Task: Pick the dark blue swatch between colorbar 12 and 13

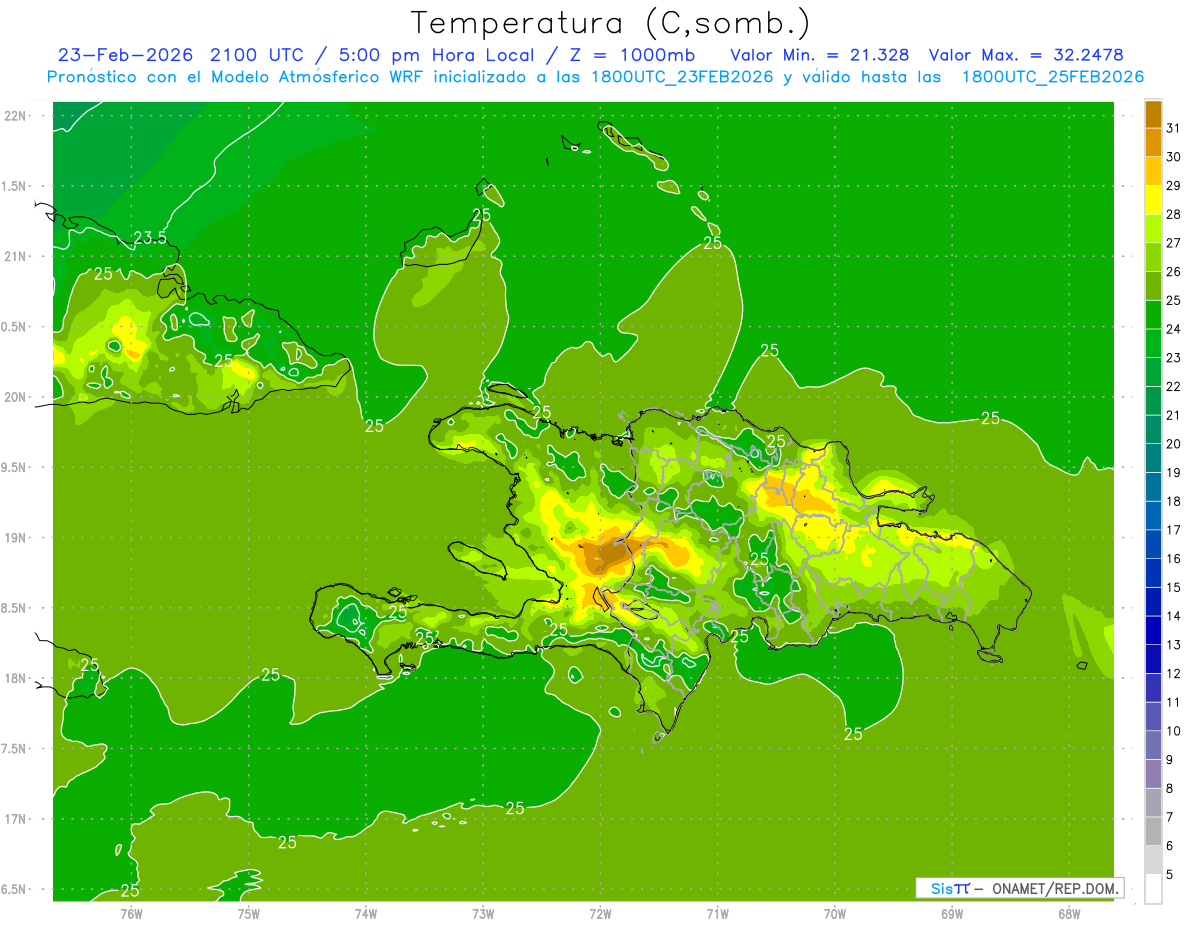Action: [1153, 660]
